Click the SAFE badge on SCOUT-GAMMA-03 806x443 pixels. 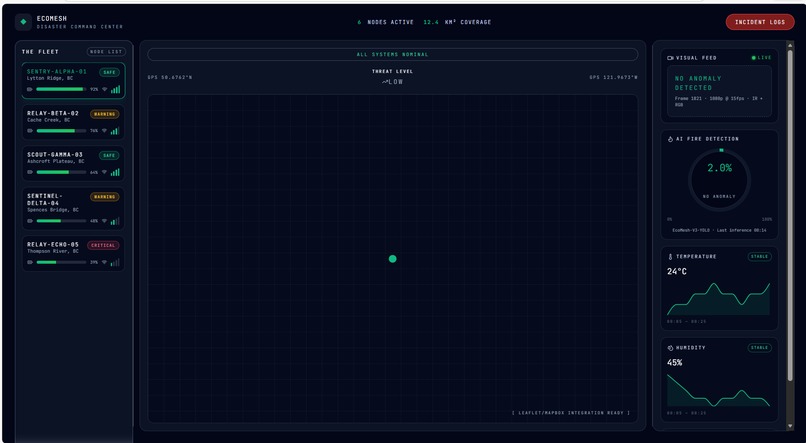(x=109, y=155)
